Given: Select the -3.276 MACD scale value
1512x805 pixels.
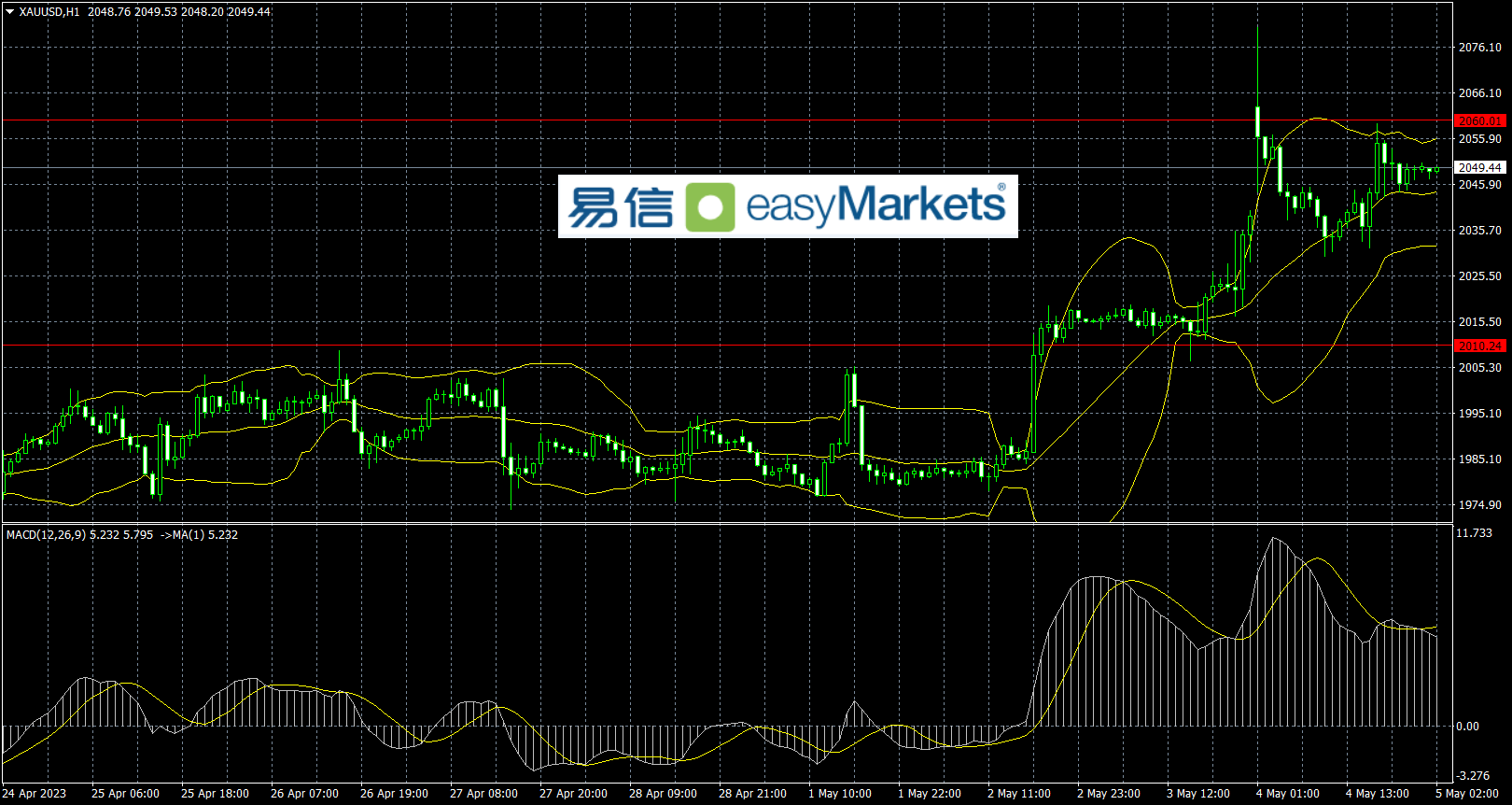Looking at the screenshot, I should pos(1474,776).
